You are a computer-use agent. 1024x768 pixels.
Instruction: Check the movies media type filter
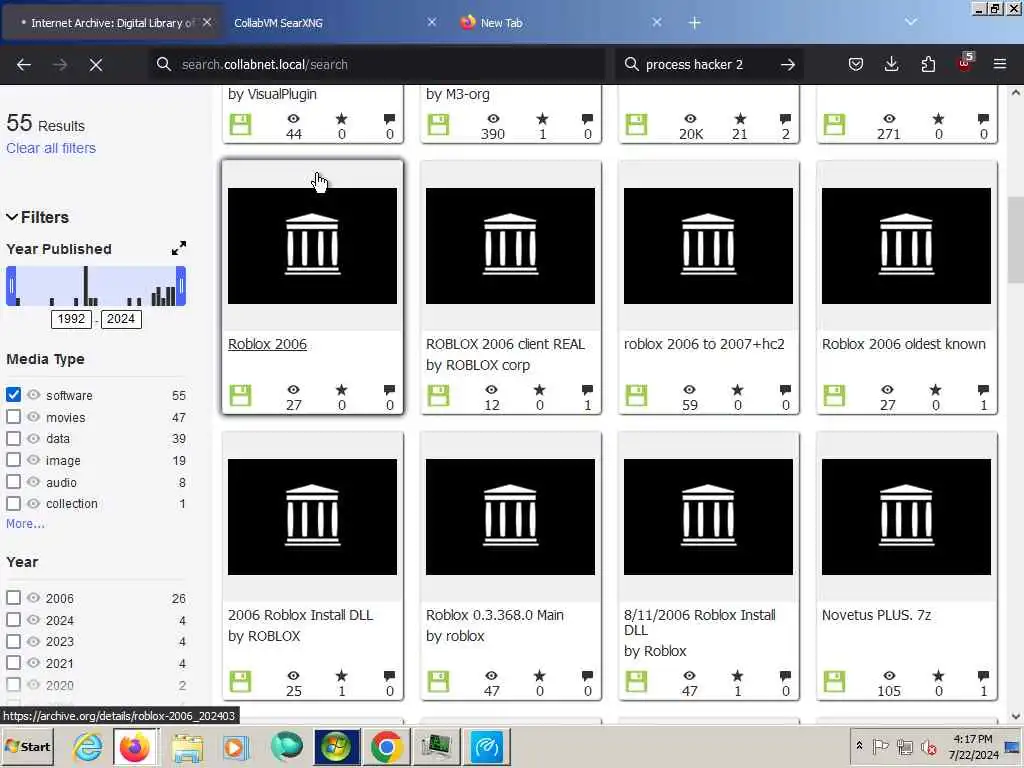pos(13,417)
